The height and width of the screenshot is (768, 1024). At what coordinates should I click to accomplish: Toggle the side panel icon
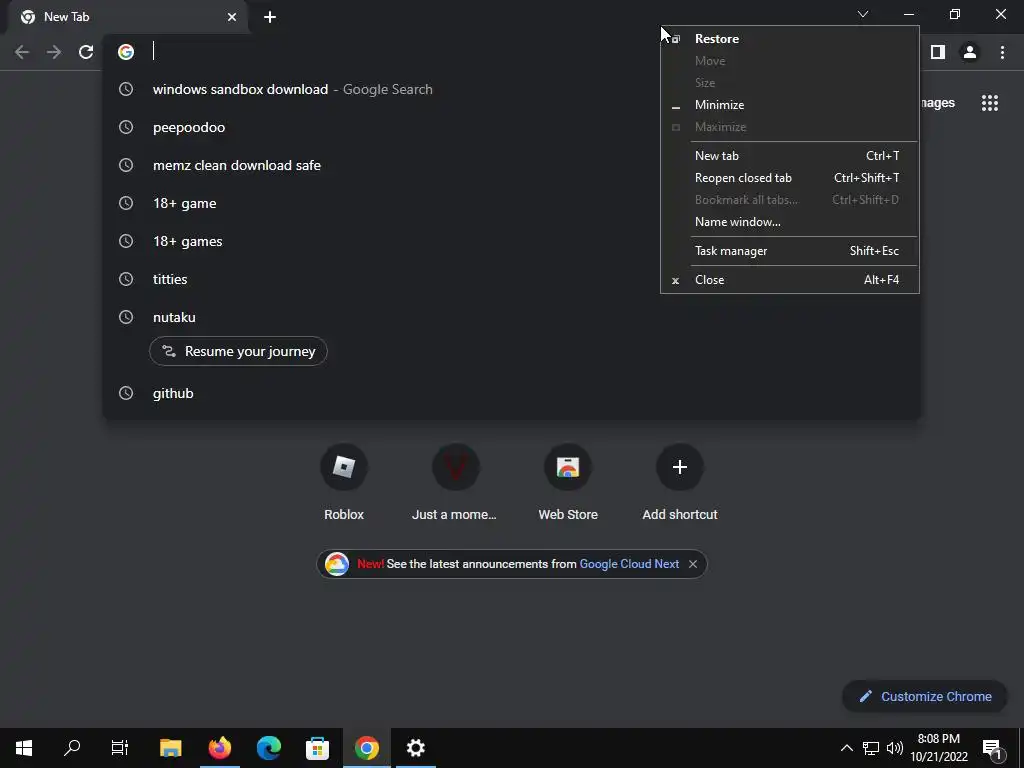tap(938, 52)
